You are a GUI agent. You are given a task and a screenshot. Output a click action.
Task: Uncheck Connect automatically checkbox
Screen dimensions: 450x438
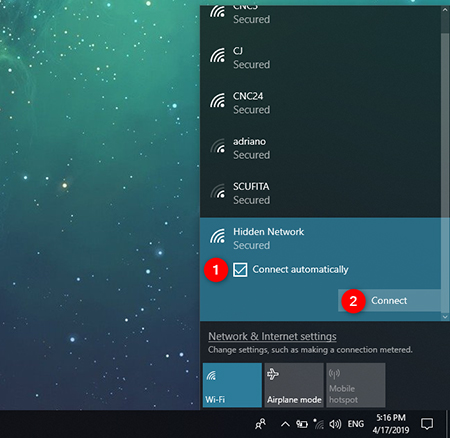pos(240,270)
